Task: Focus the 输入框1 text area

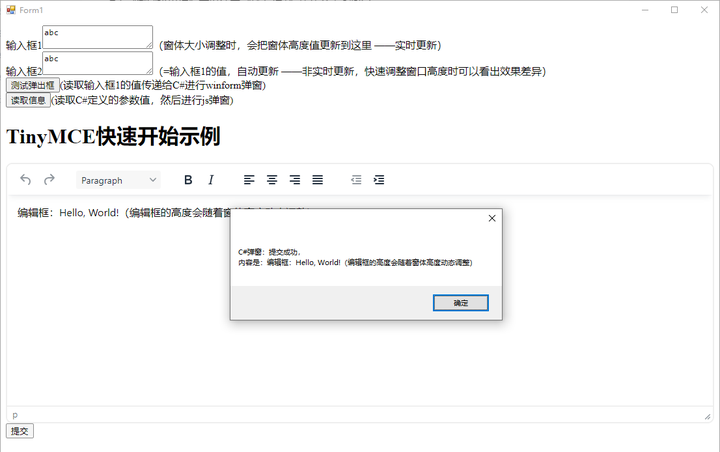Action: (x=97, y=37)
